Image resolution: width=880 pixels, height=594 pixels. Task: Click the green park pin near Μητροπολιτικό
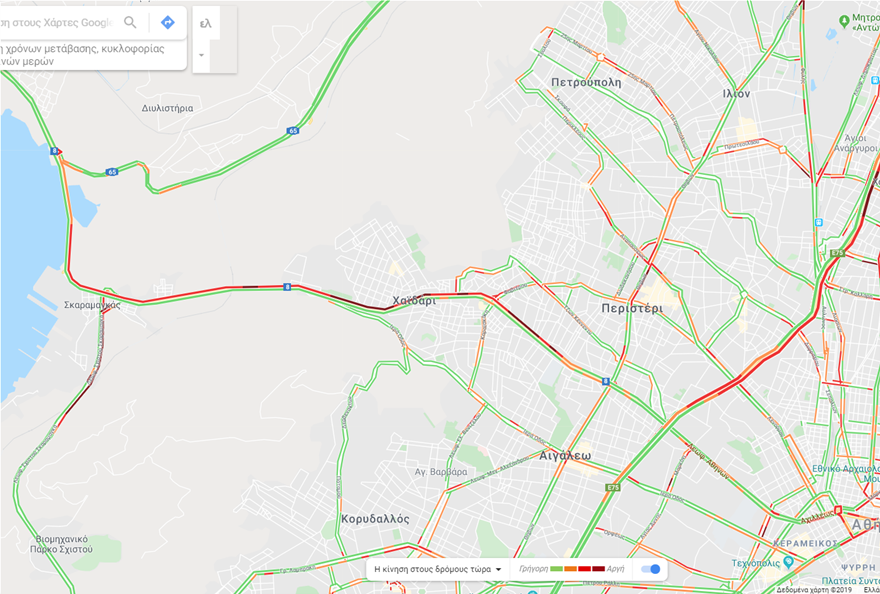[844, 21]
